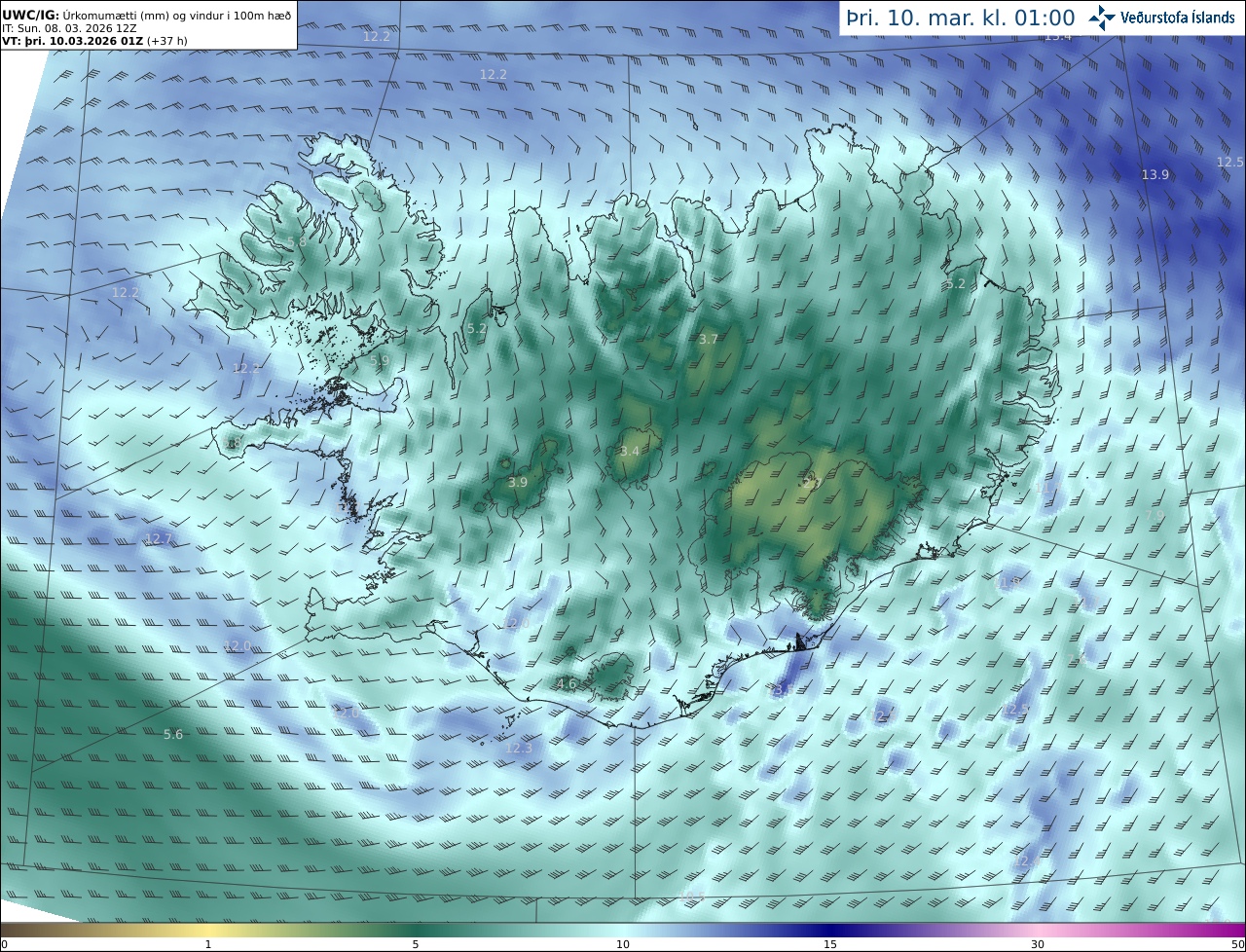The image size is (1246, 952).
Task: Click the 12.5 value label over dark blue sea
Action: 1230,162
